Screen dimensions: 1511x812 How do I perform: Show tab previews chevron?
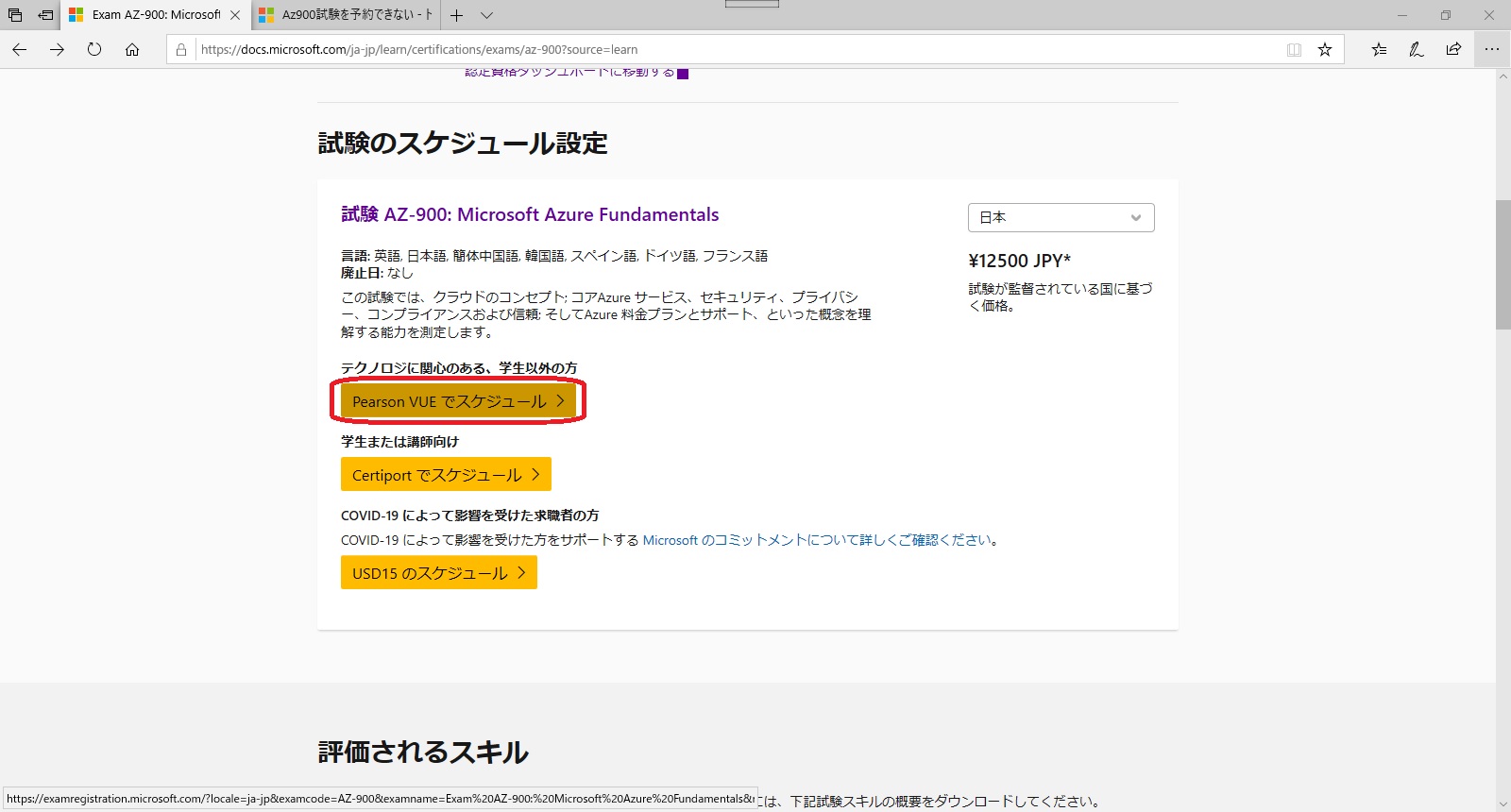(486, 15)
